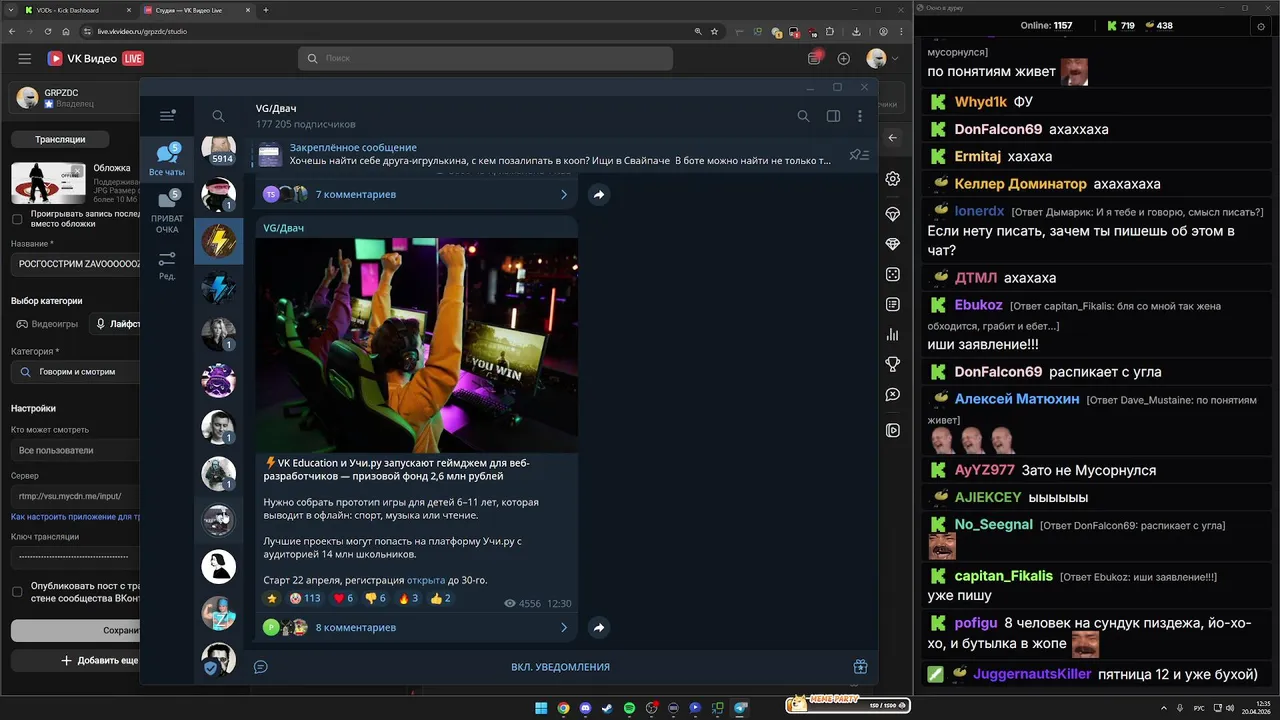Click username DonFalcon69 on 'распикает с угла' message
1280x720 pixels.
pos(998,372)
